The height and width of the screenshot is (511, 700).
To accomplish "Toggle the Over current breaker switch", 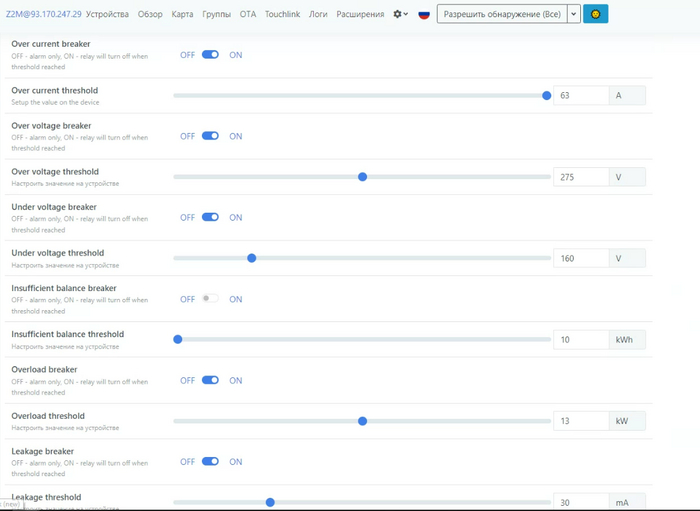I will click(x=210, y=55).
